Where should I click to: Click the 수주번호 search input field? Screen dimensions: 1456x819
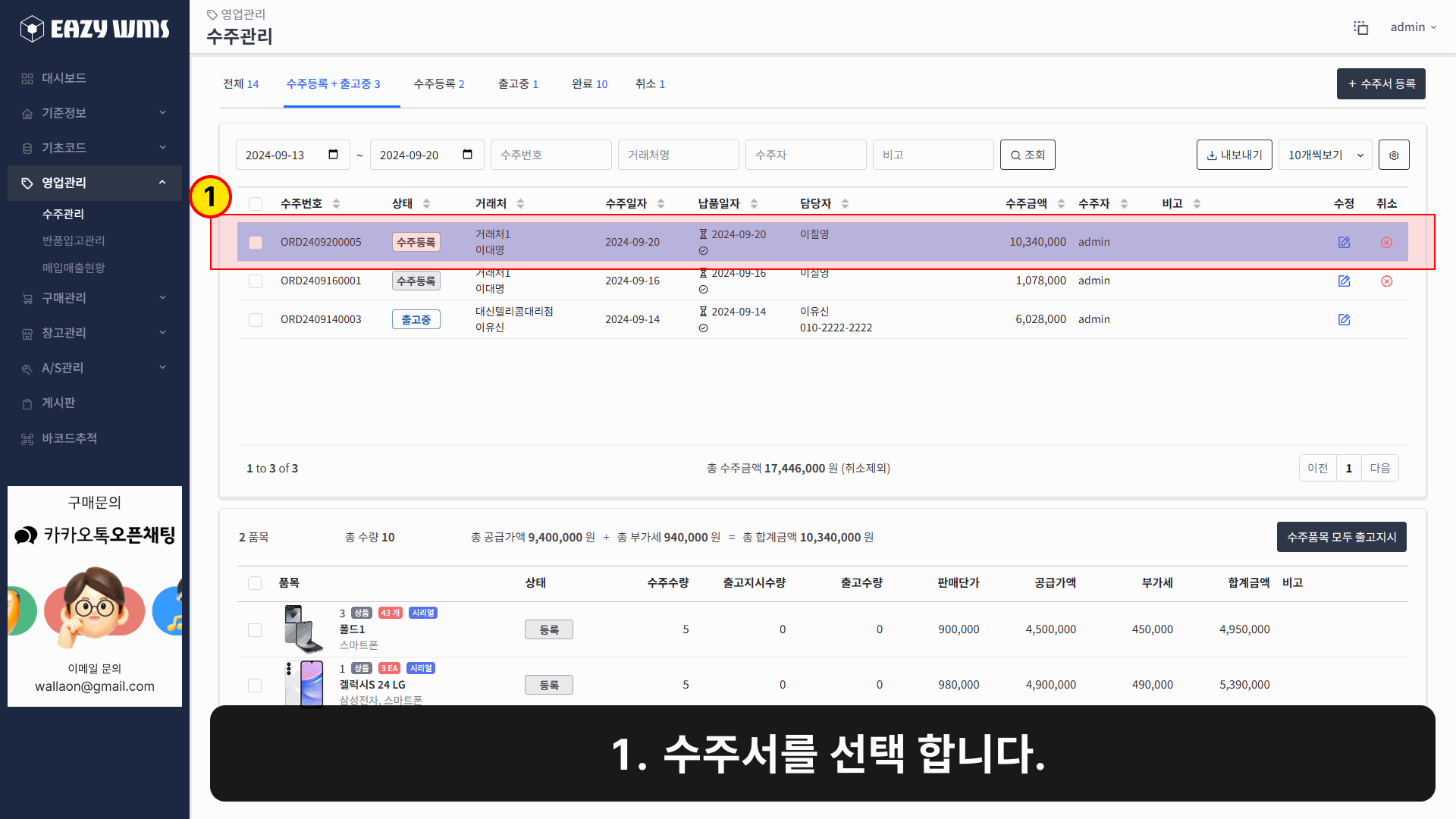click(551, 154)
